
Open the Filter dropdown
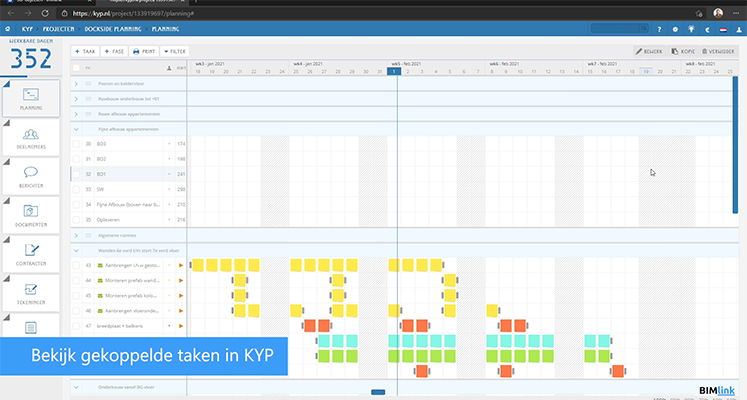(175, 51)
